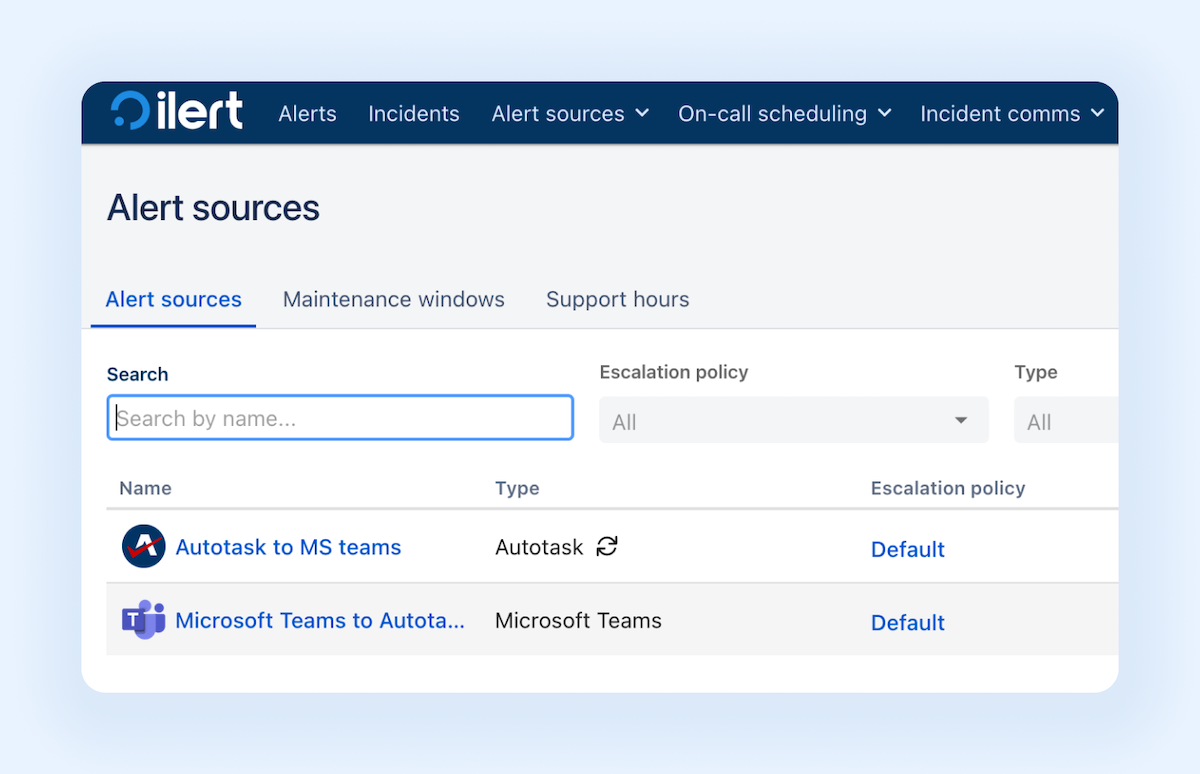Expand the Incident comms dropdown
Image resolution: width=1200 pixels, height=774 pixels.
tap(1012, 113)
